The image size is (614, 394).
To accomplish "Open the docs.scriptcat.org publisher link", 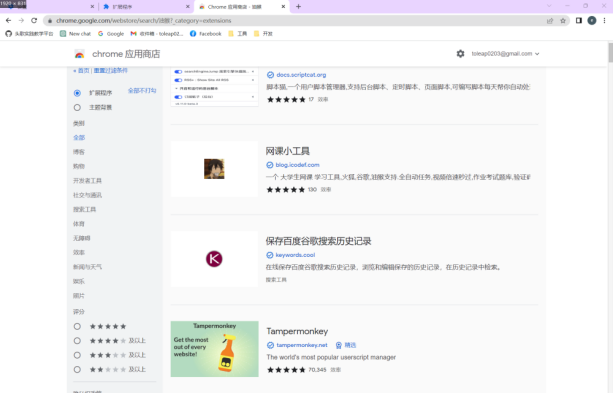I will tap(301, 75).
